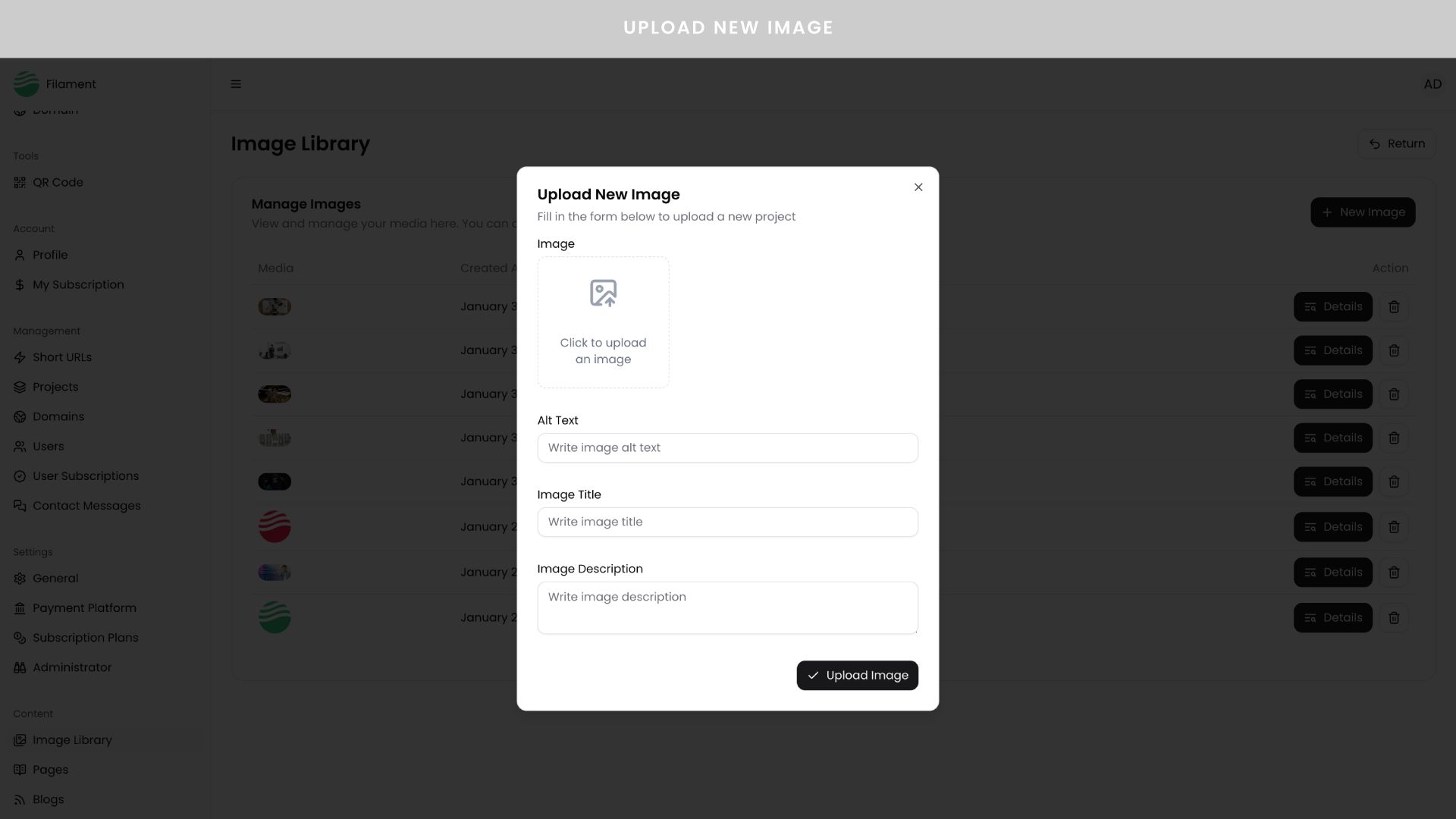This screenshot has width=1456, height=819.
Task: Click the image upload dropzone icon
Action: tap(603, 293)
